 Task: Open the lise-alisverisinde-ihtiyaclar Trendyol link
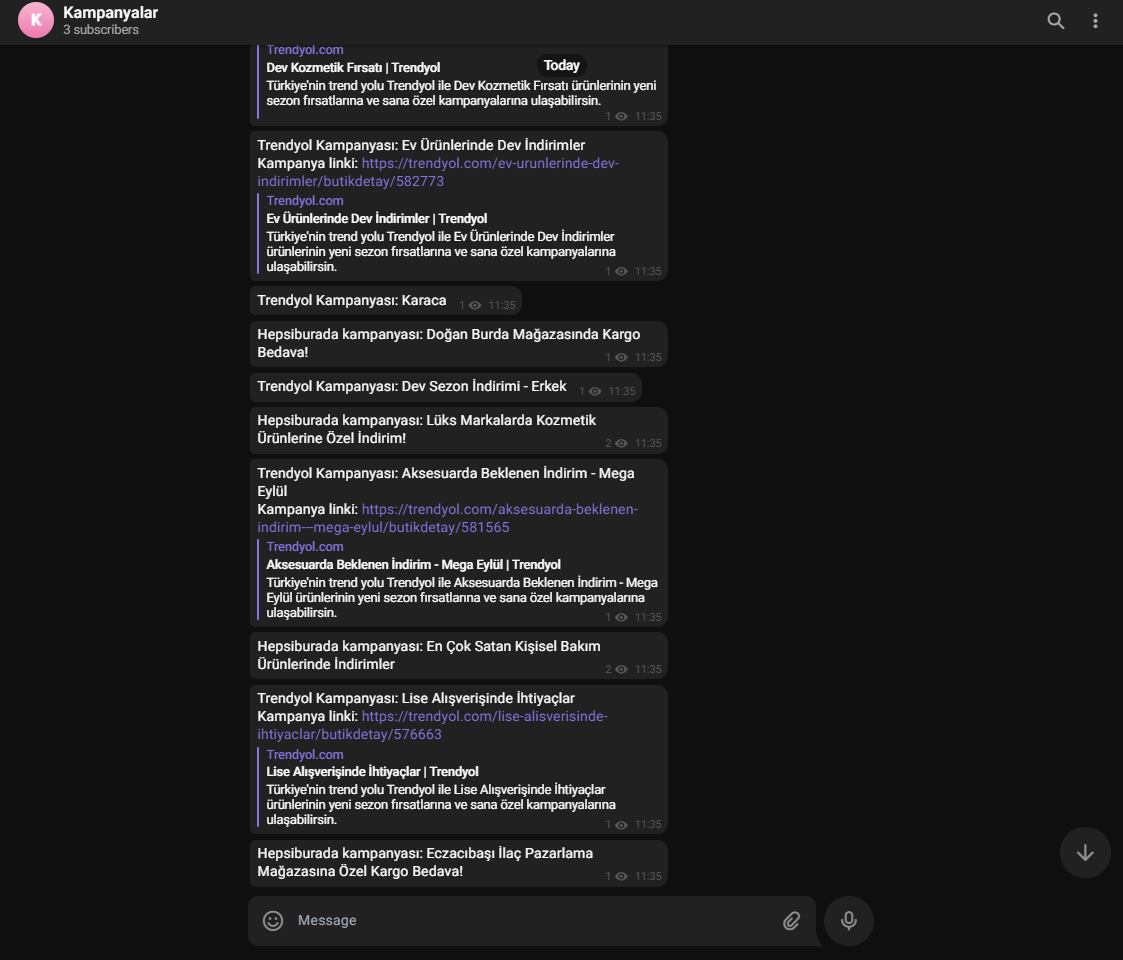tap(432, 725)
